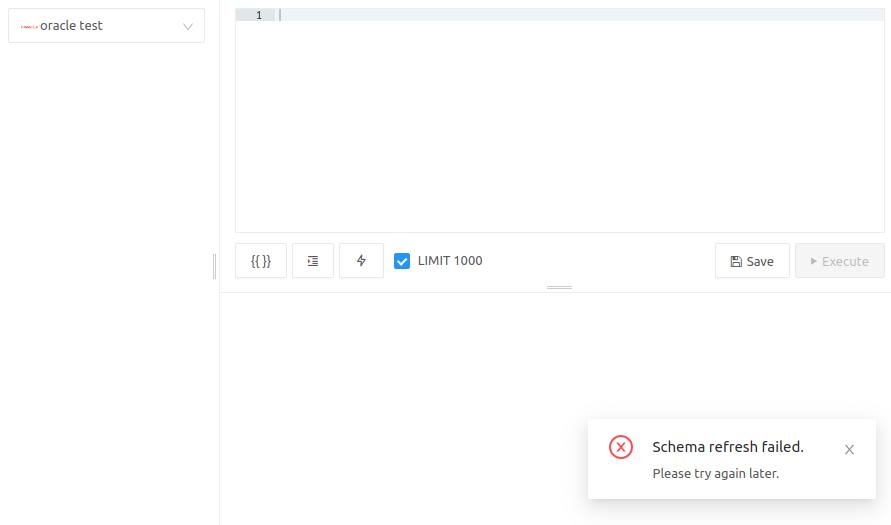Viewport: 891px width, 525px height.
Task: Click the Format Query indent icon
Action: [313, 261]
